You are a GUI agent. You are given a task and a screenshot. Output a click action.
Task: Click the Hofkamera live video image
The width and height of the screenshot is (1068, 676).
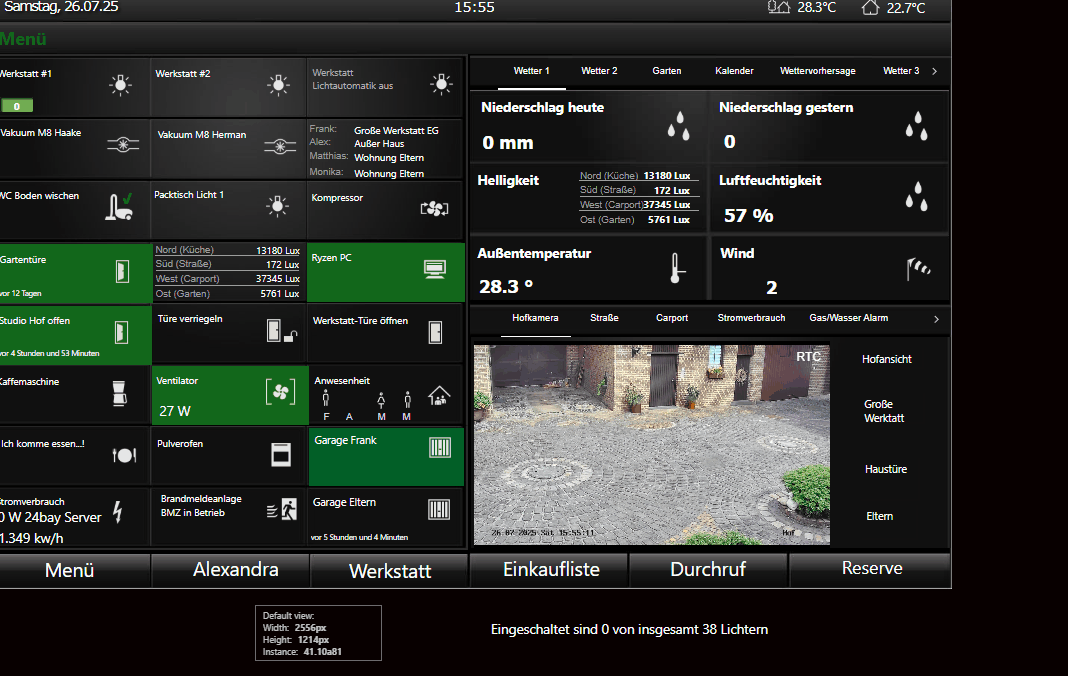[652, 444]
